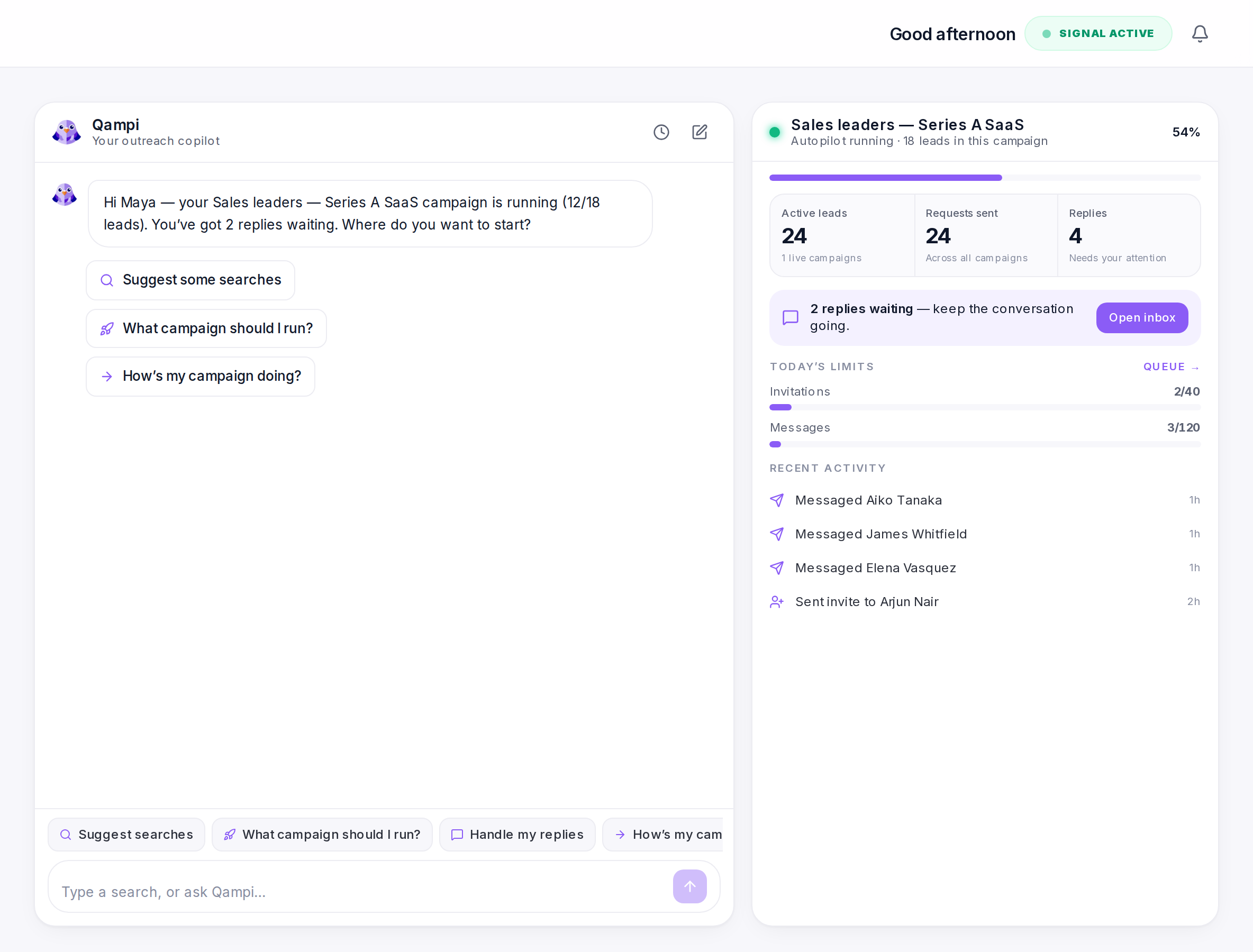Click the 'Good afternoon' greeting

[952, 34]
